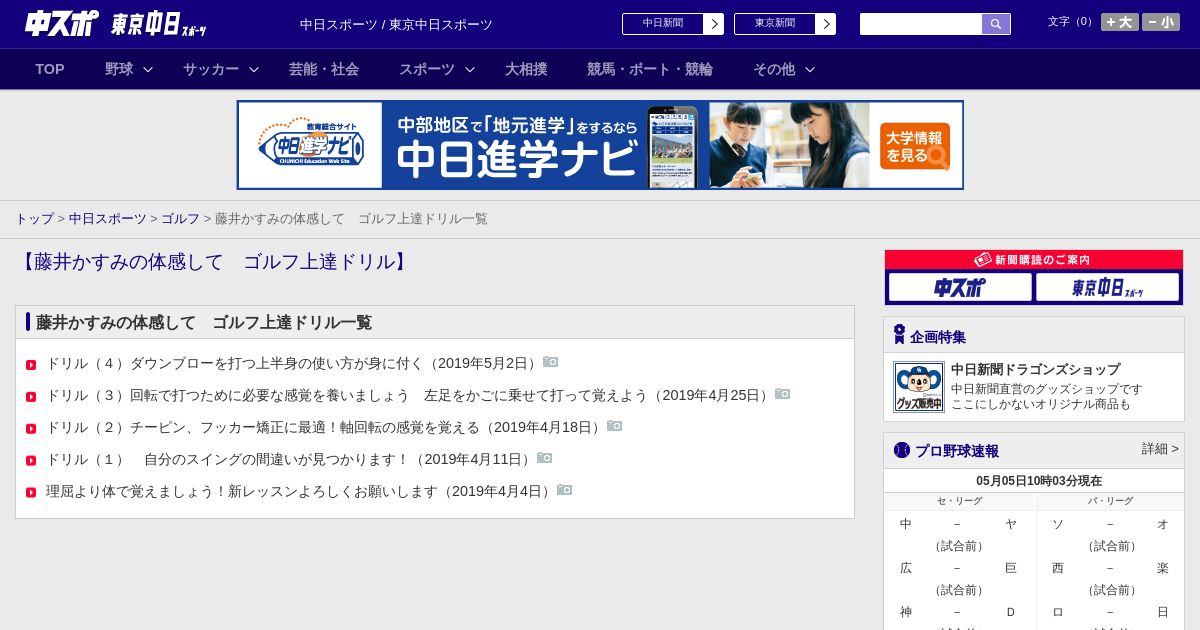Go to 中日スポーツ breadcrumb link
Viewport: 1200px width, 630px height.
point(108,219)
